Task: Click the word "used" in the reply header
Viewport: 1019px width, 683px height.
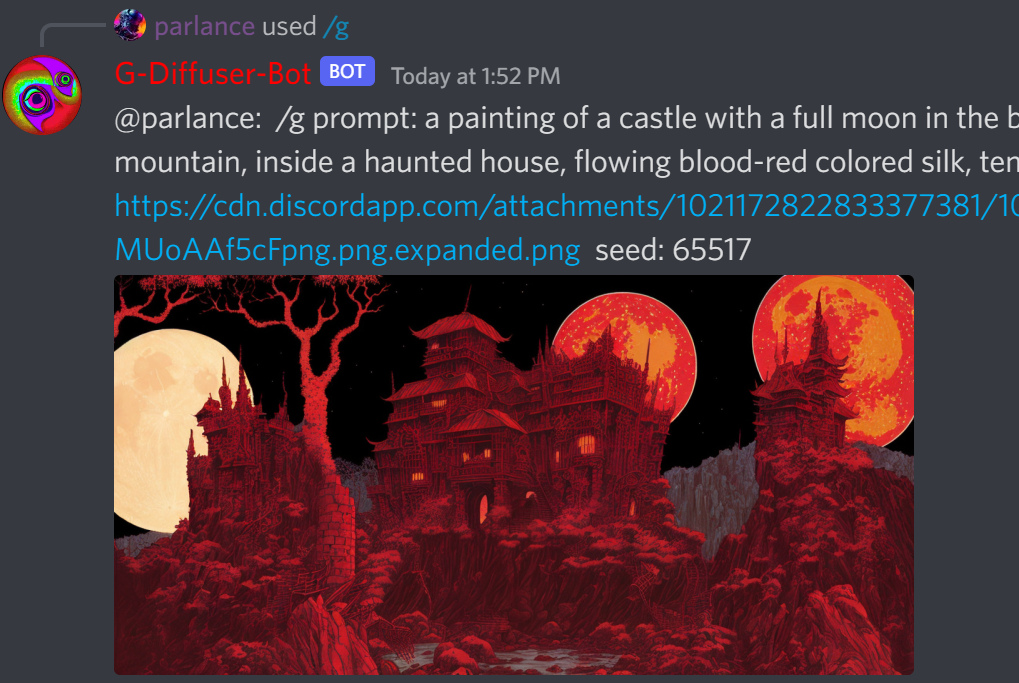Action: point(289,27)
